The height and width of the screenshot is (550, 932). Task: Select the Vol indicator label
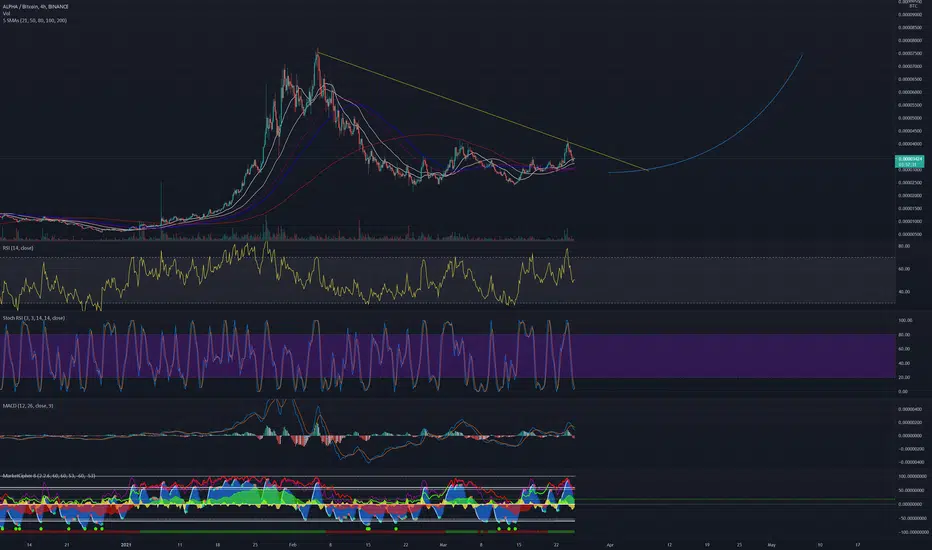coord(7,13)
